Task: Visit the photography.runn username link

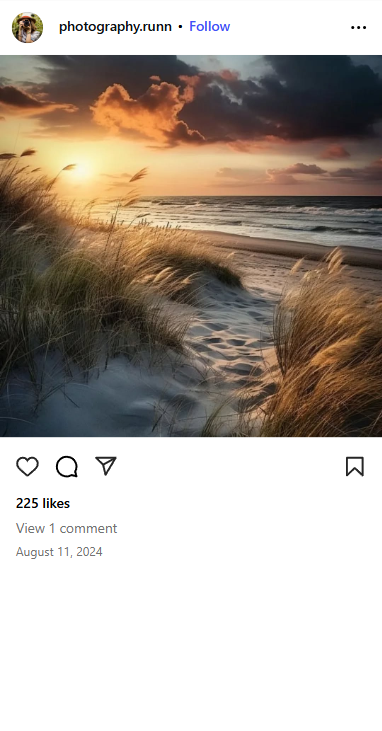Action: [x=115, y=27]
